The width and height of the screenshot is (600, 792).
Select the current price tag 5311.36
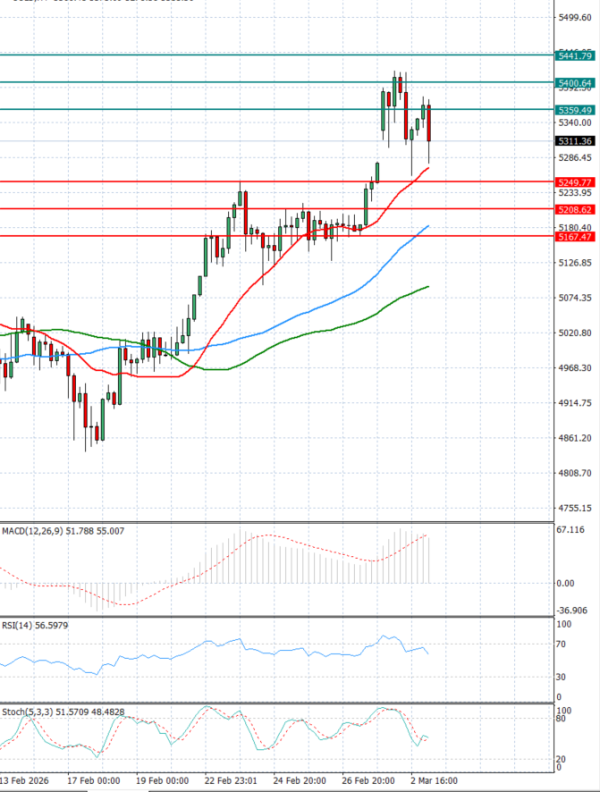(574, 141)
